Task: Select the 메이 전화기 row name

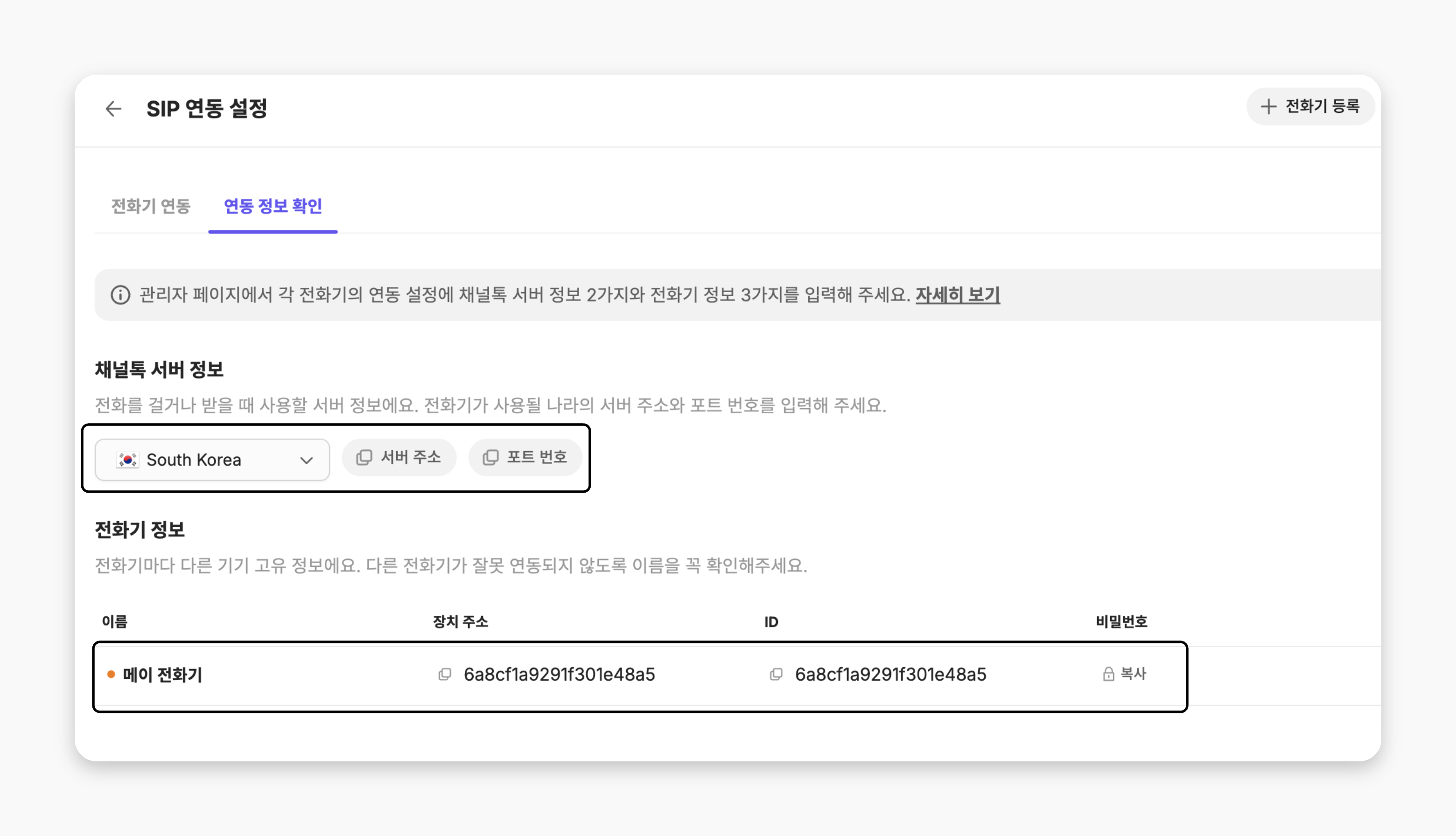Action: (162, 675)
